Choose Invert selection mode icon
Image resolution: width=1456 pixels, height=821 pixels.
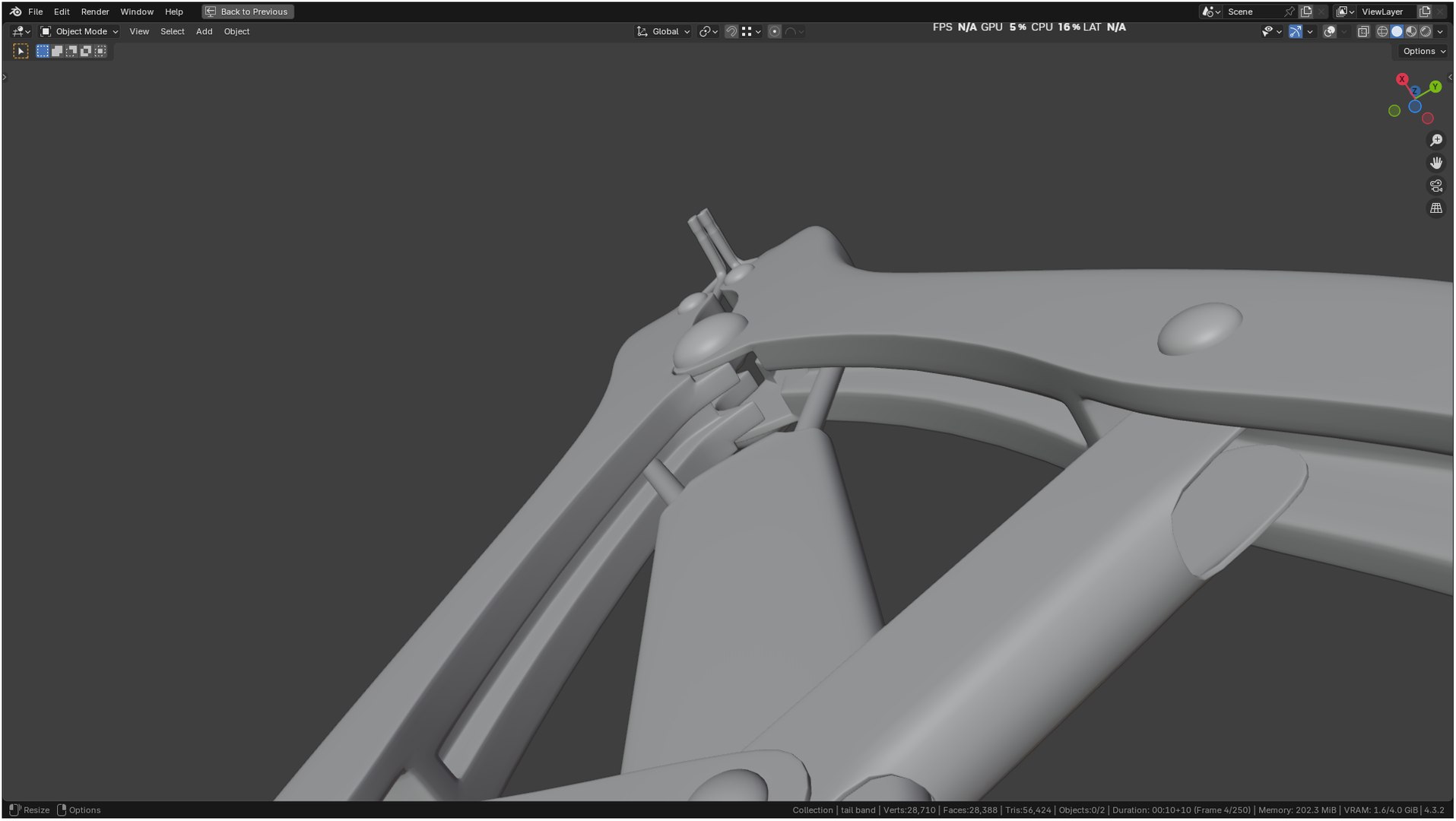tap(86, 51)
